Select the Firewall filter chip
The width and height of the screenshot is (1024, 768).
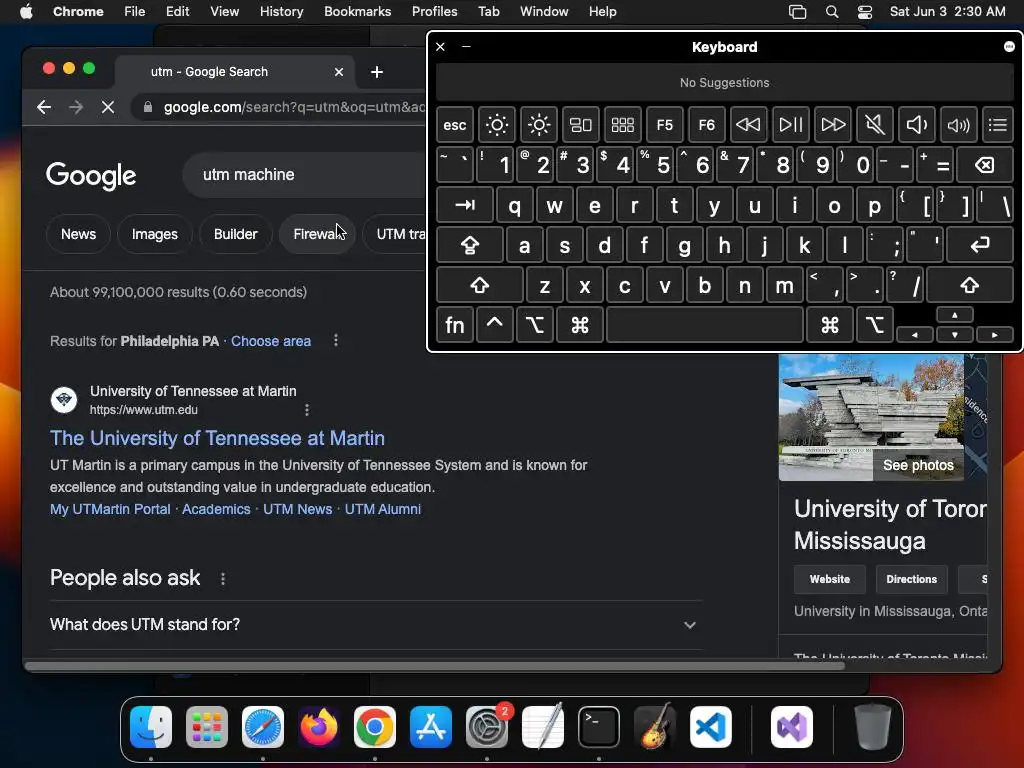(x=317, y=234)
